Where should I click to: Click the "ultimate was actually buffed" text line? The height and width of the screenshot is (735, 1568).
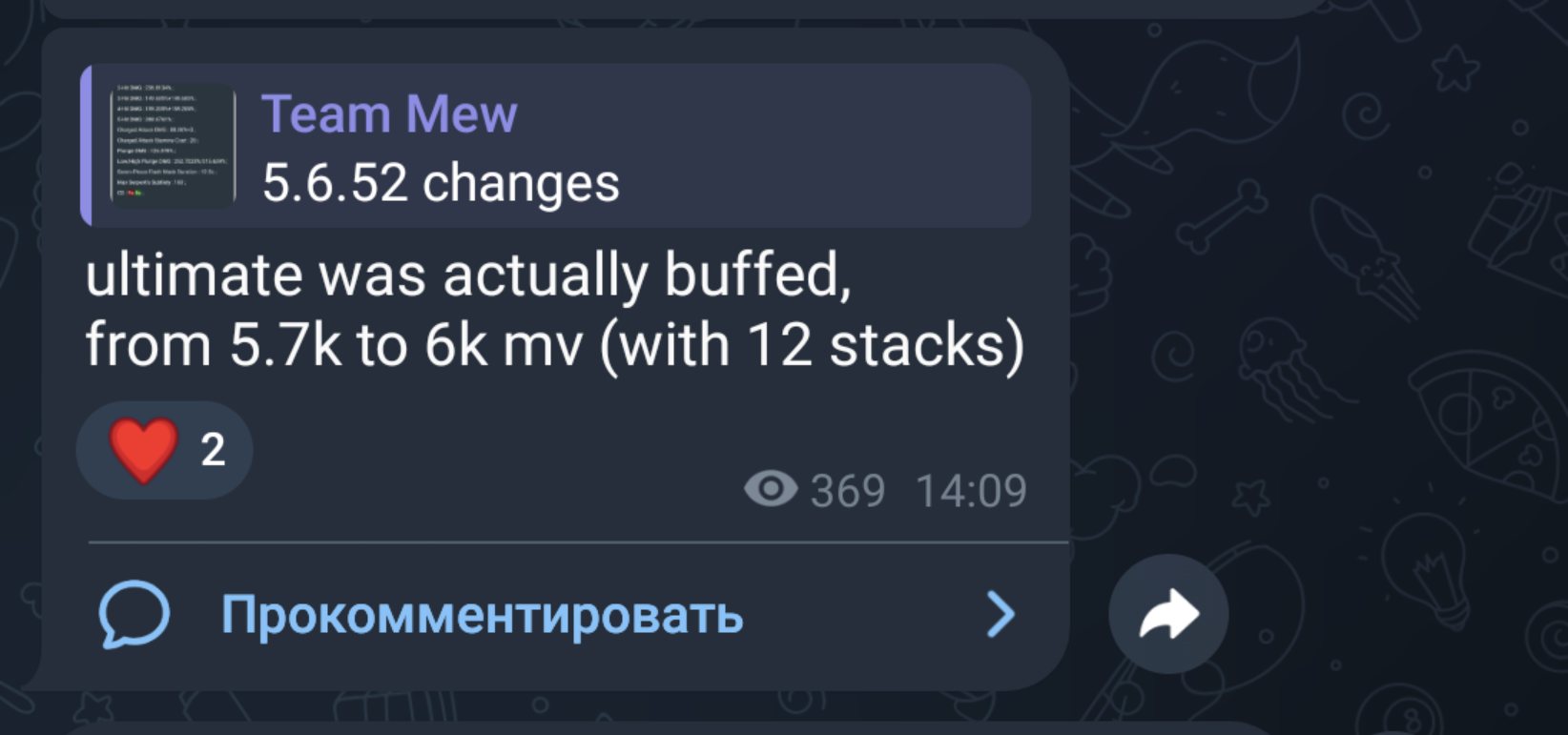468,276
